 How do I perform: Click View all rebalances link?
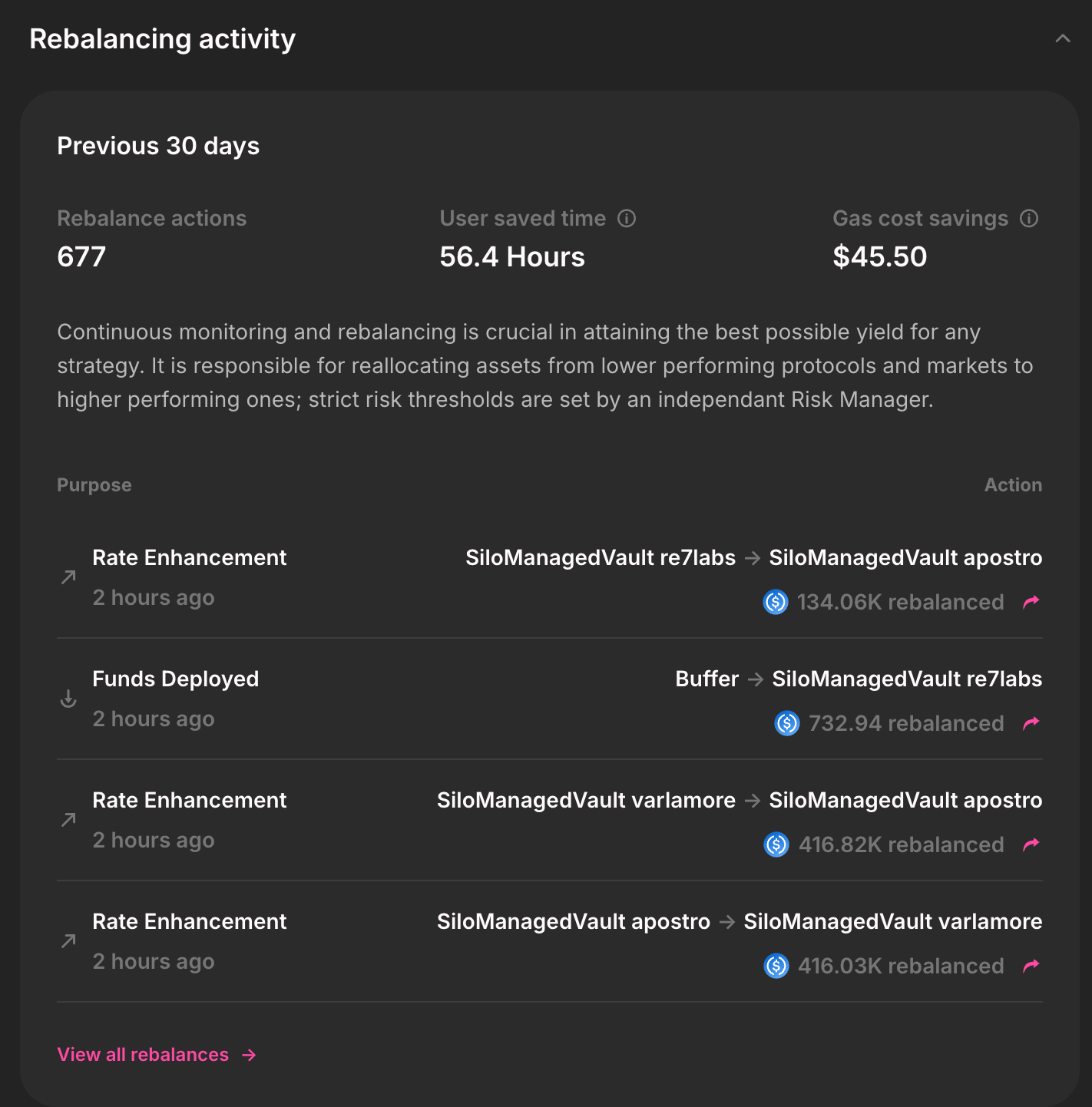(x=143, y=1055)
